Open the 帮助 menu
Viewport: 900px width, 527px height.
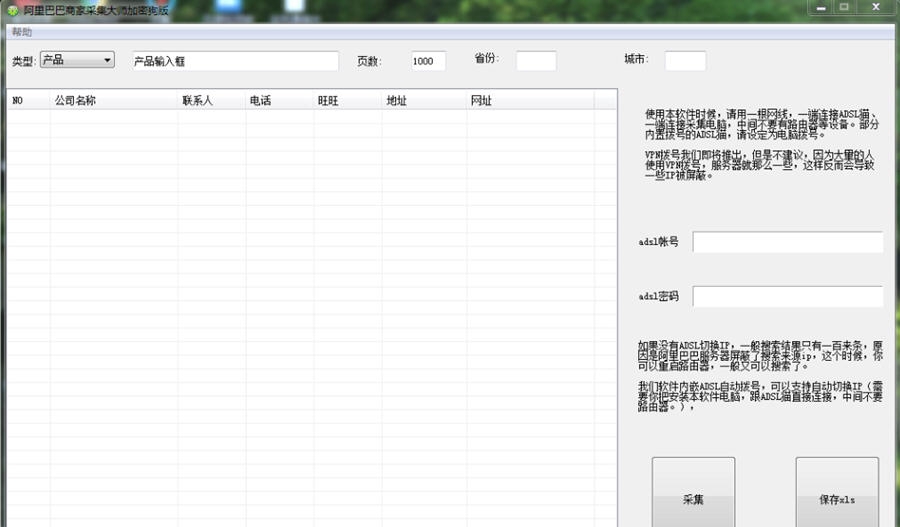click(22, 32)
